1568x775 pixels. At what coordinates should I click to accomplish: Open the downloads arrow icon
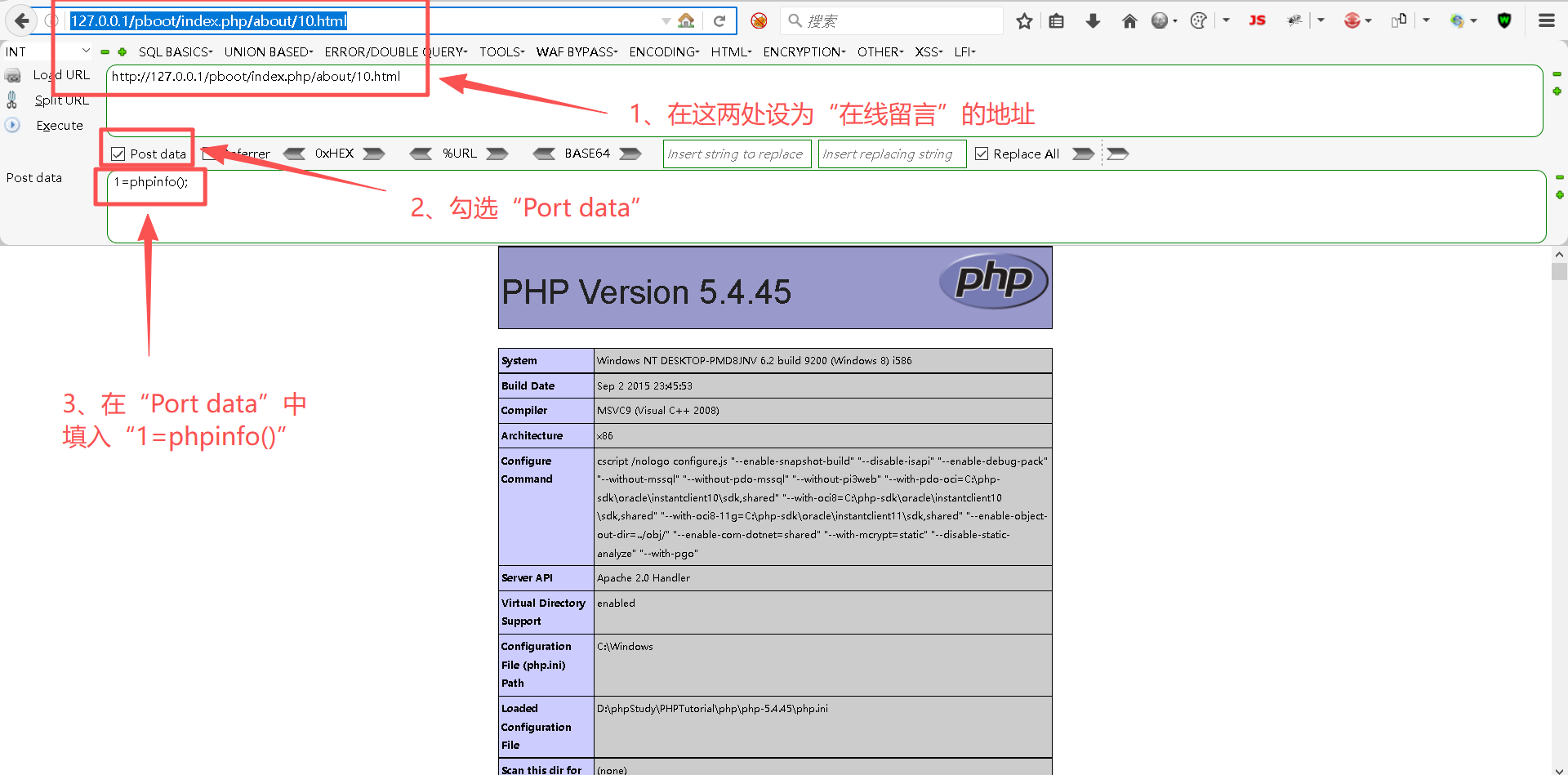tap(1093, 21)
